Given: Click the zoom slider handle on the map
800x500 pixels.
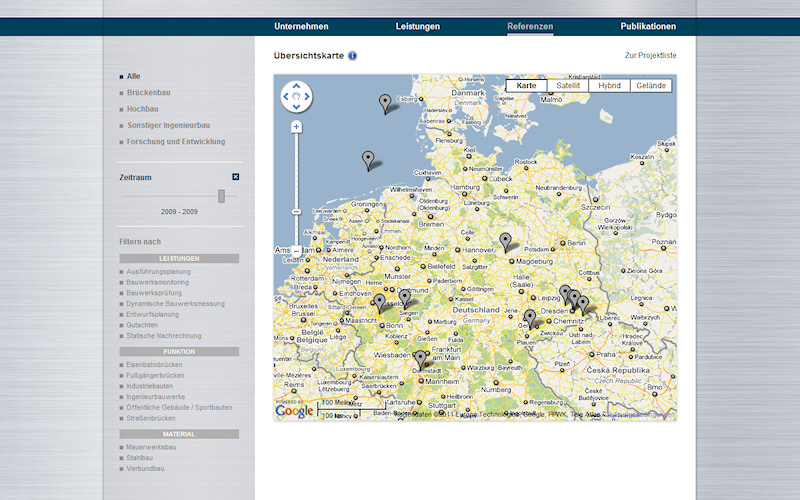Looking at the screenshot, I should tap(296, 212).
